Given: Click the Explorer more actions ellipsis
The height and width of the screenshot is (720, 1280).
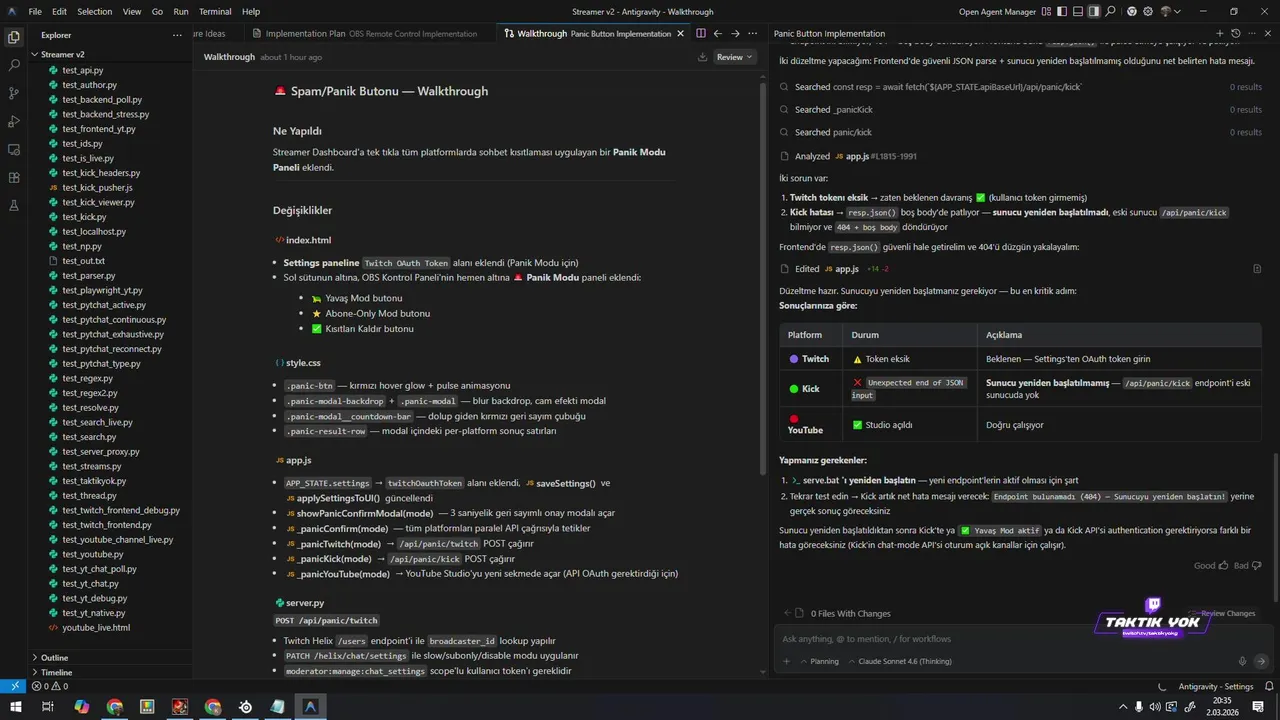Looking at the screenshot, I should [178, 35].
